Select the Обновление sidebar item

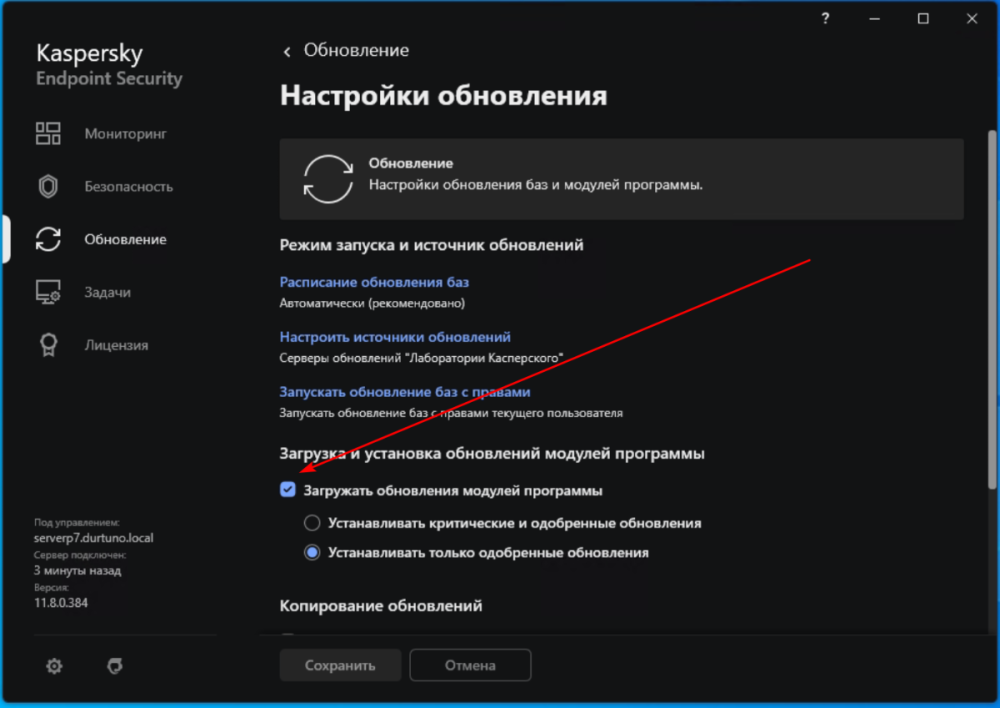tap(126, 239)
